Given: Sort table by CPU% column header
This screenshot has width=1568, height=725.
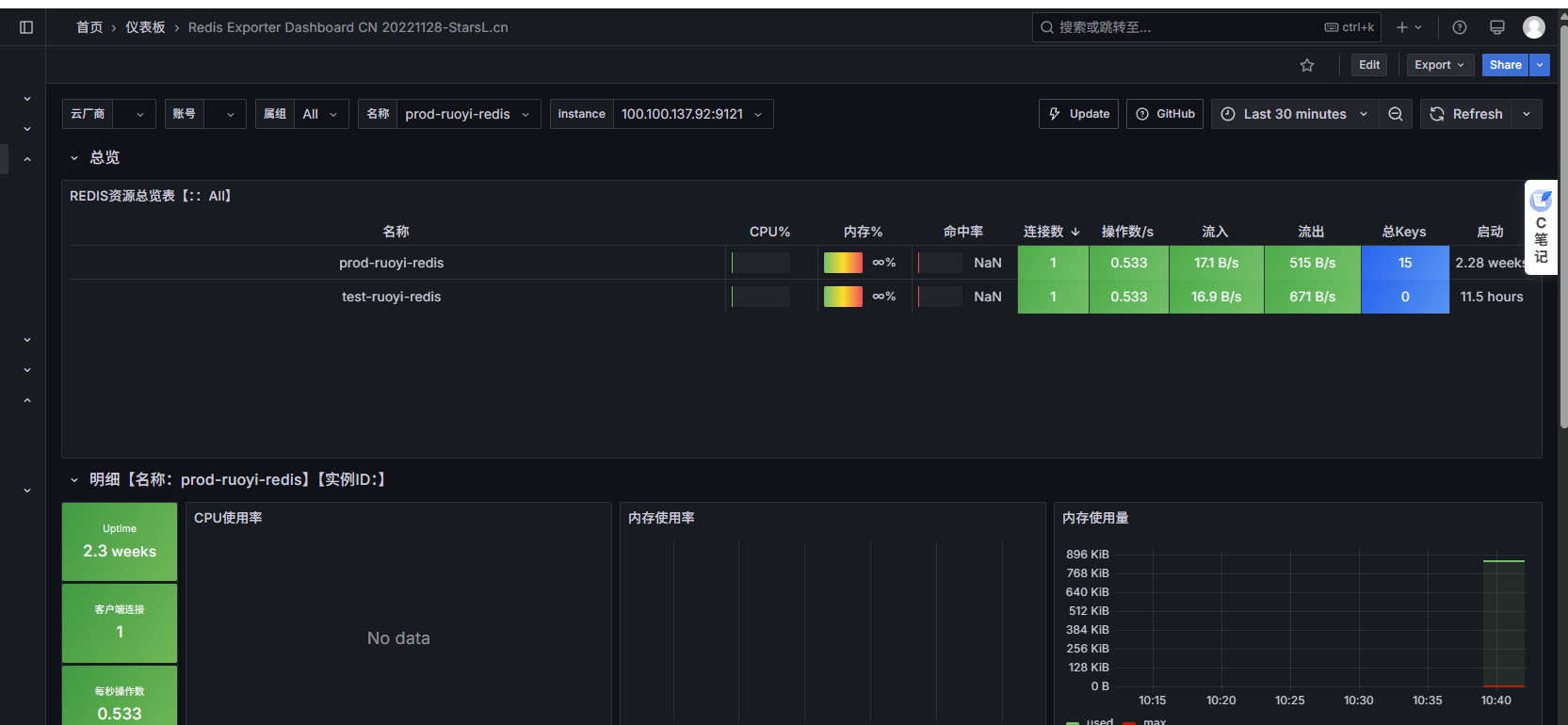Looking at the screenshot, I should tap(769, 232).
